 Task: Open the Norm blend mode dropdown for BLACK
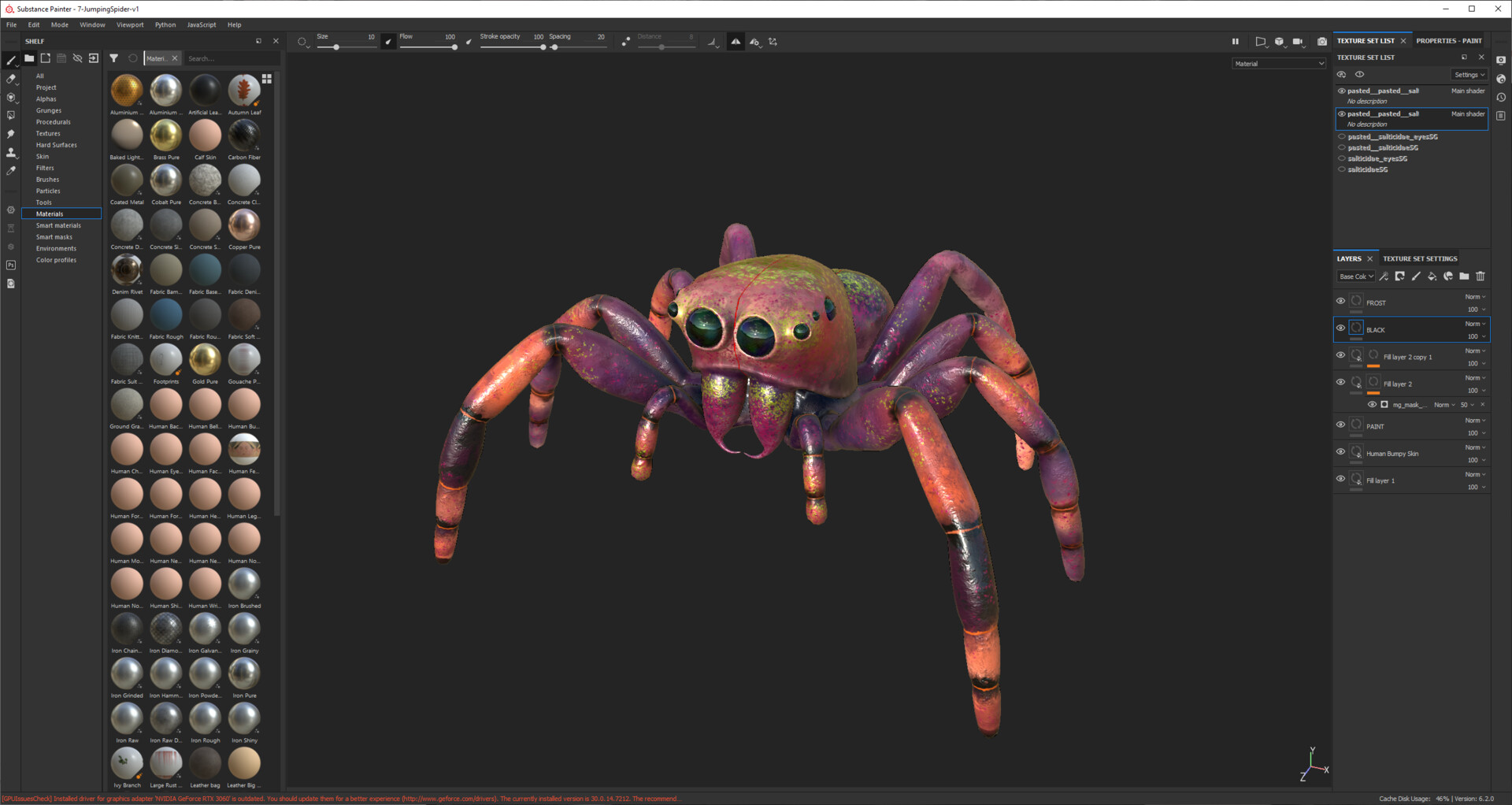(1475, 323)
